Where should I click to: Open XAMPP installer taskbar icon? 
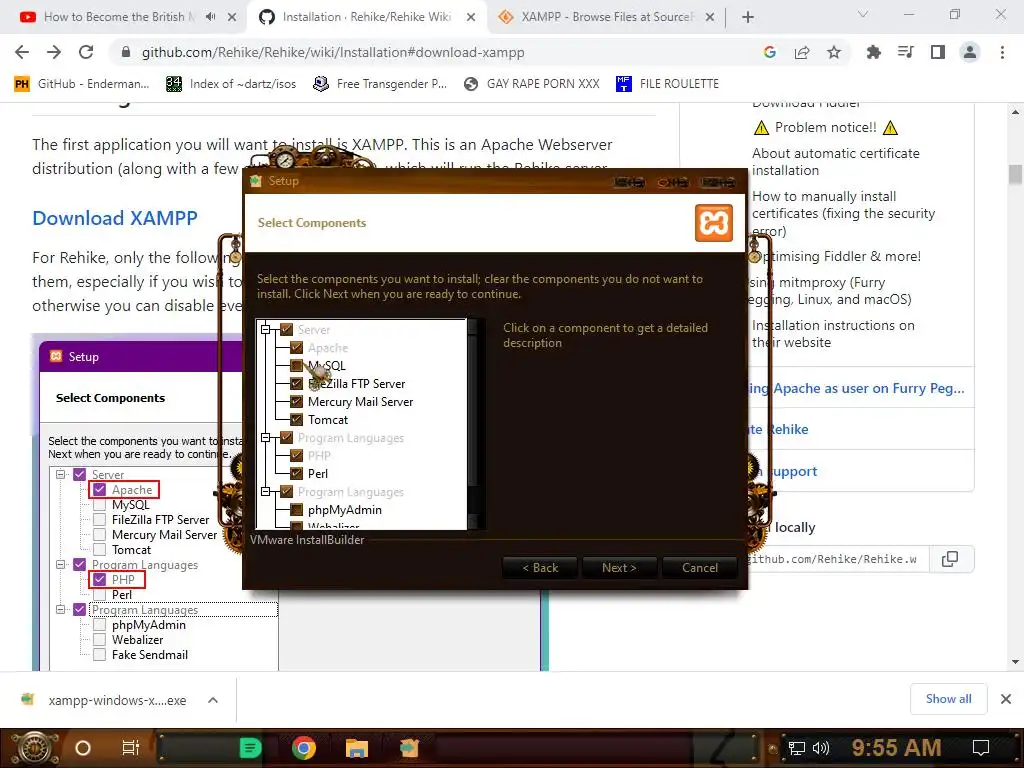409,748
